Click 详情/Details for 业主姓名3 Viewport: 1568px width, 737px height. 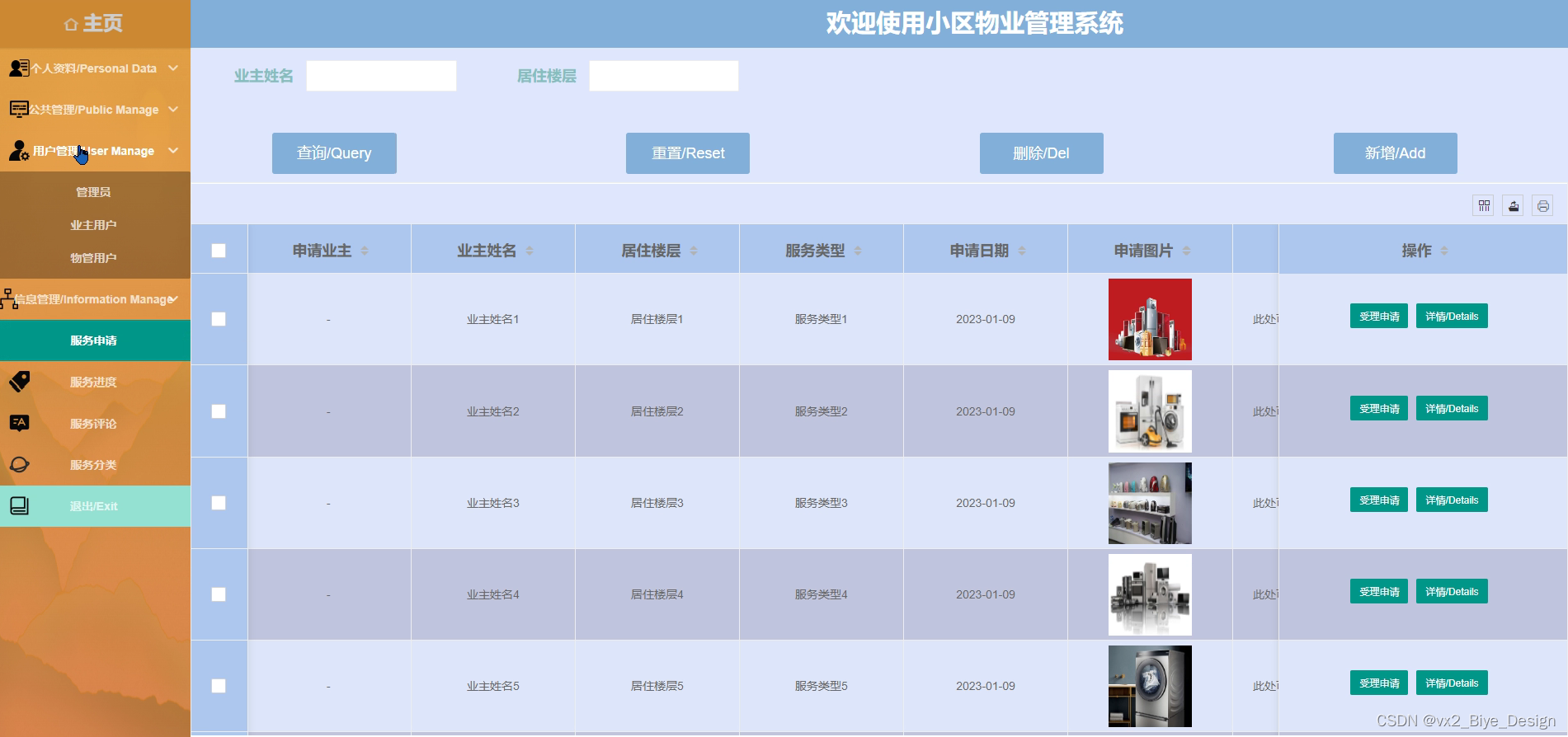point(1452,500)
